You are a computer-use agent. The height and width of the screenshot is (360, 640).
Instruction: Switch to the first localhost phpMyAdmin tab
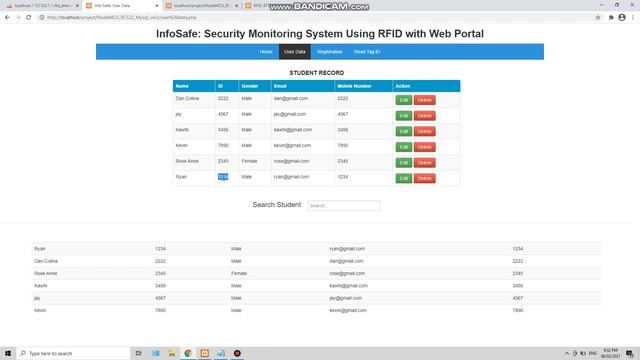[x=41, y=6]
